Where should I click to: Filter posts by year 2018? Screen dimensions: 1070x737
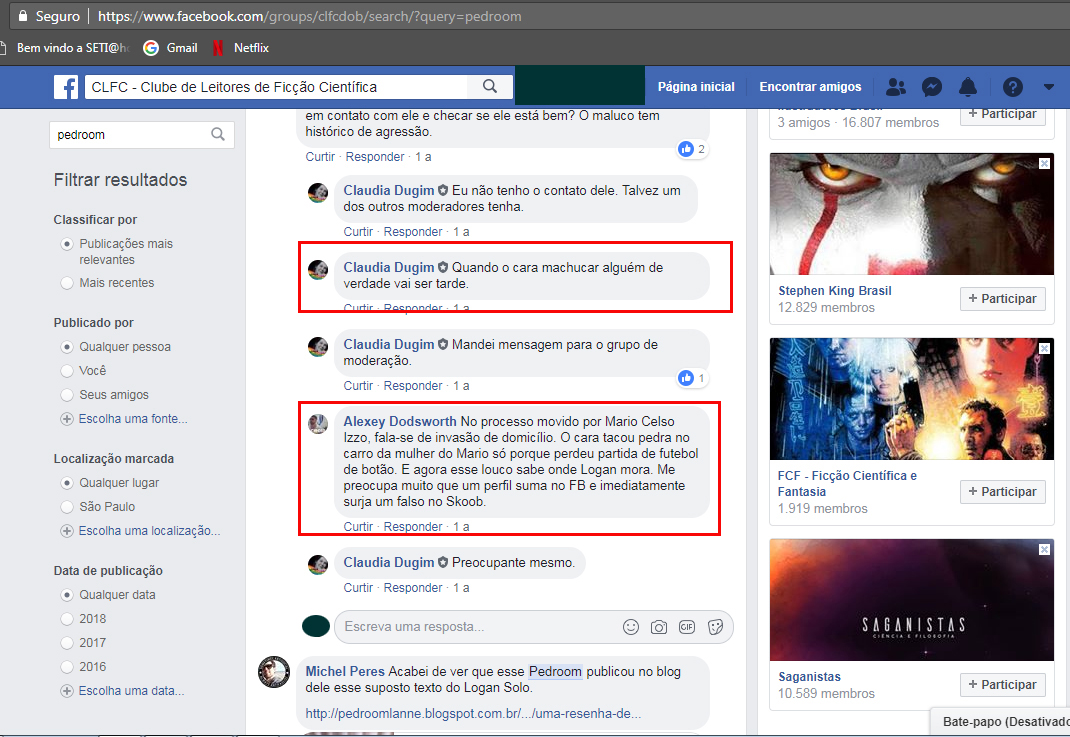pos(67,618)
